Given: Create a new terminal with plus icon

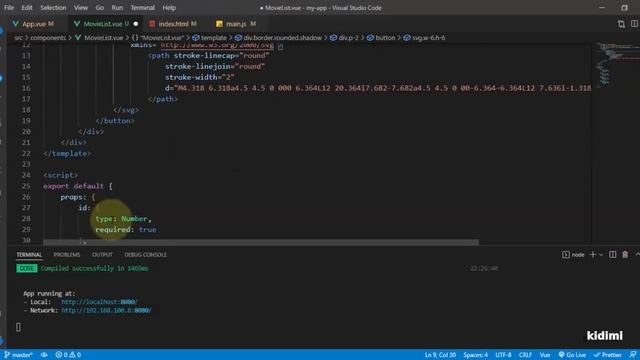Looking at the screenshot, I should pos(593,255).
